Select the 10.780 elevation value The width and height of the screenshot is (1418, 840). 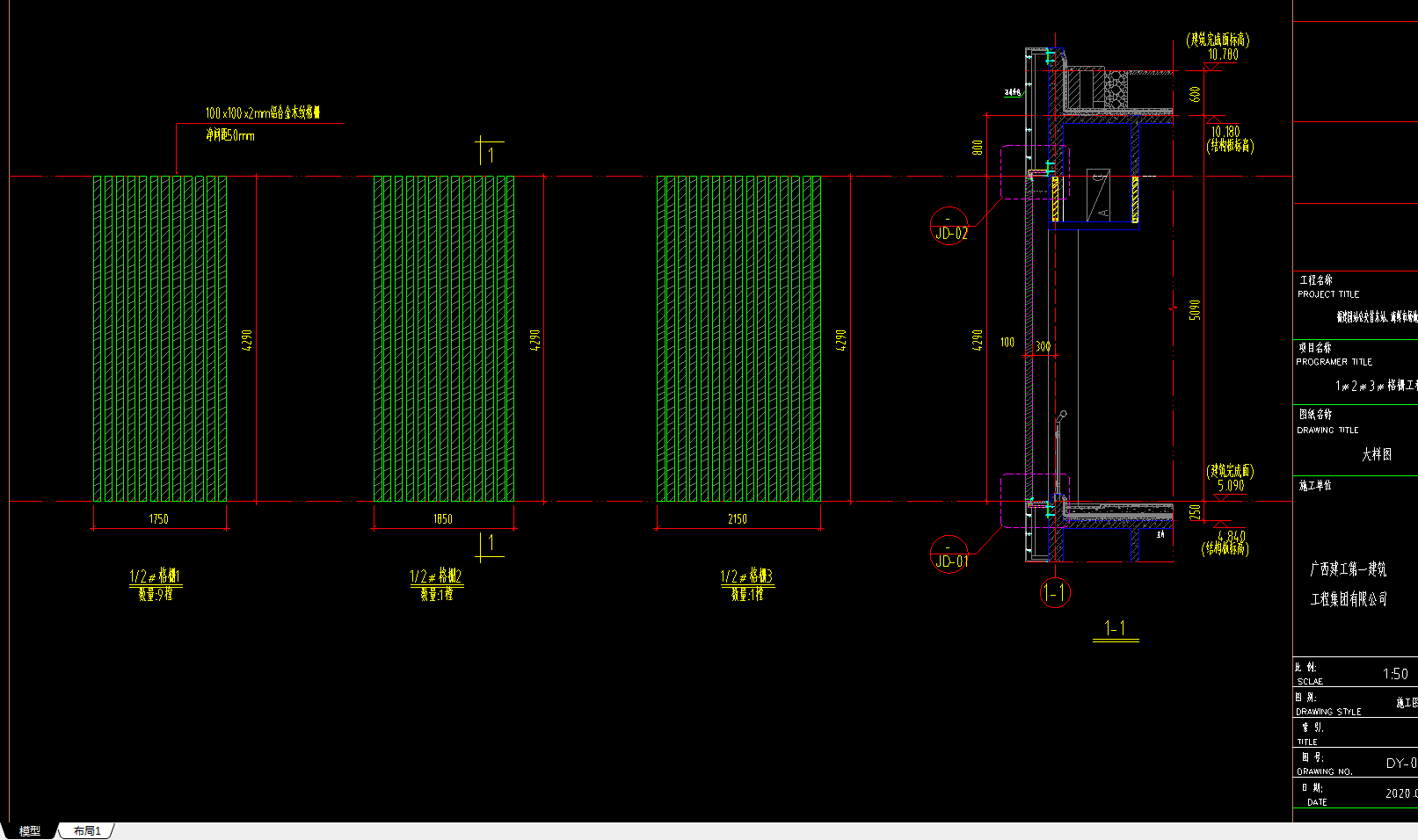tap(1222, 54)
